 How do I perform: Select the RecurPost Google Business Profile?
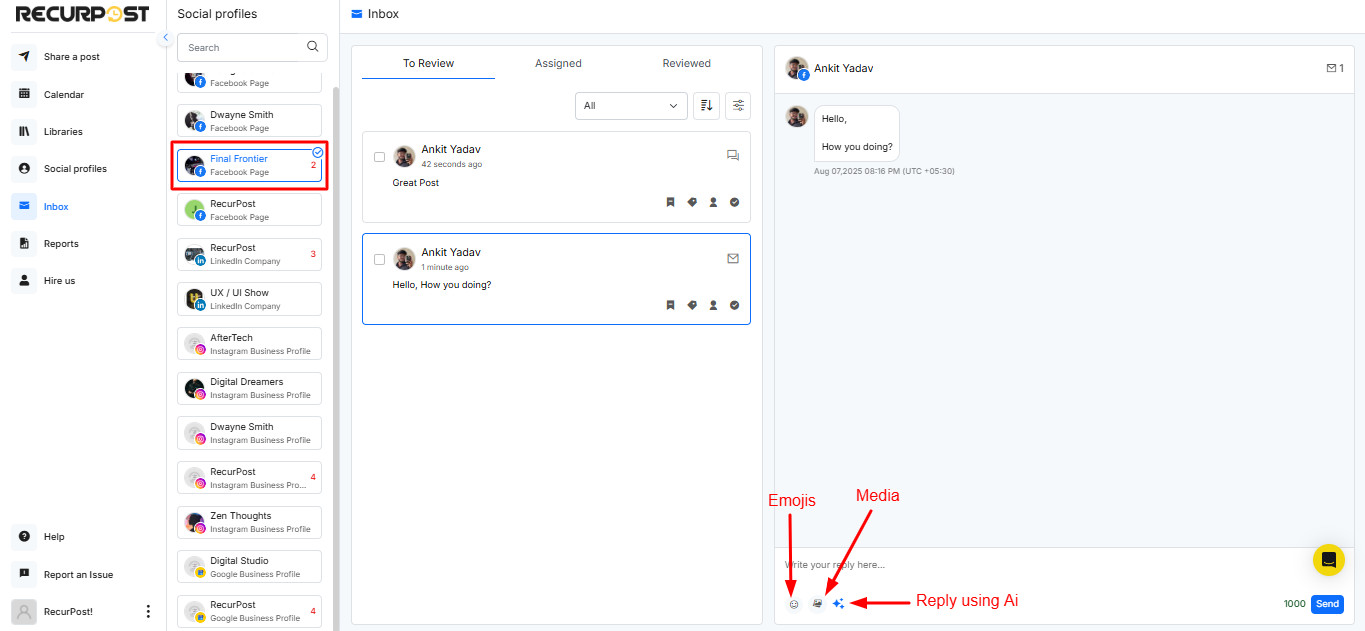click(x=249, y=611)
